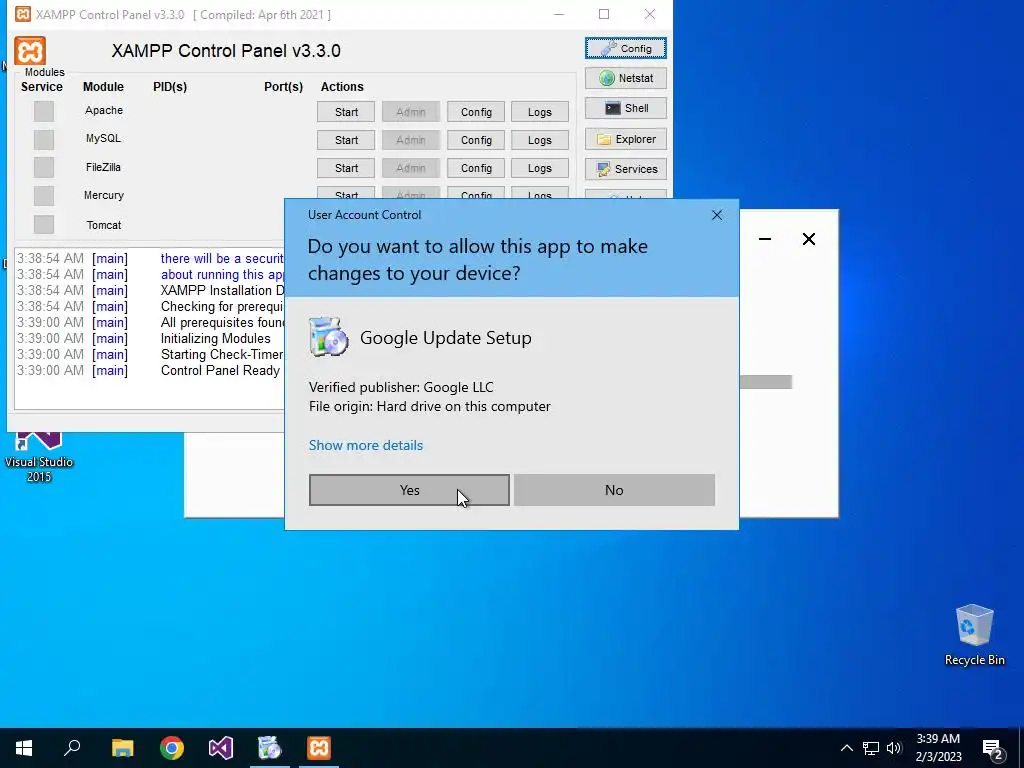The image size is (1024, 768).
Task: Click the Mercury module name
Action: pos(103,195)
